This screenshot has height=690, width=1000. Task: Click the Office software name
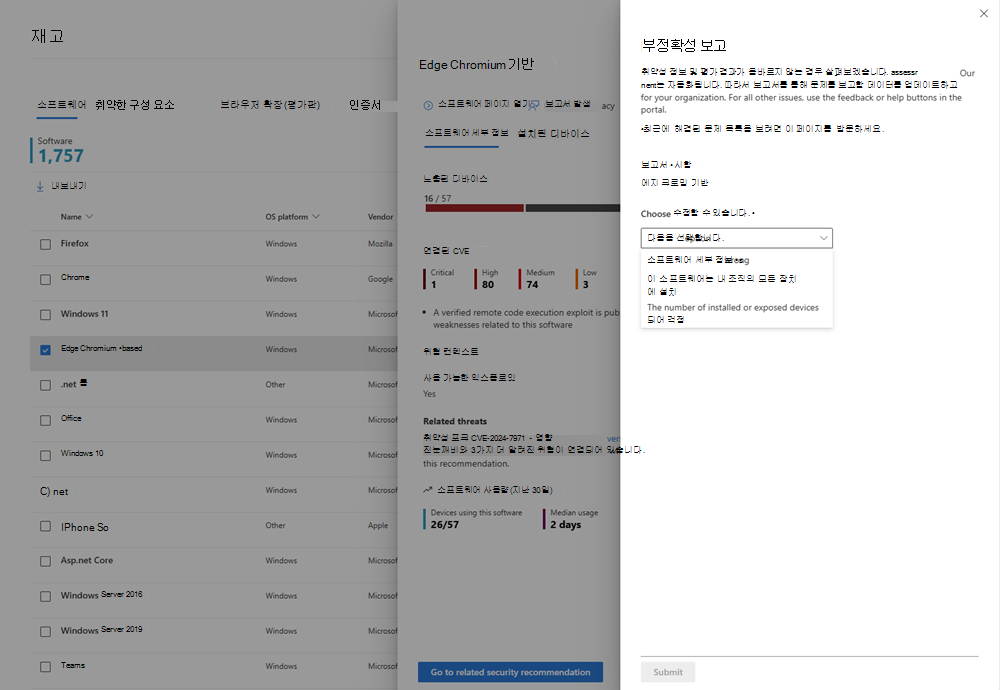pyautogui.click(x=71, y=418)
